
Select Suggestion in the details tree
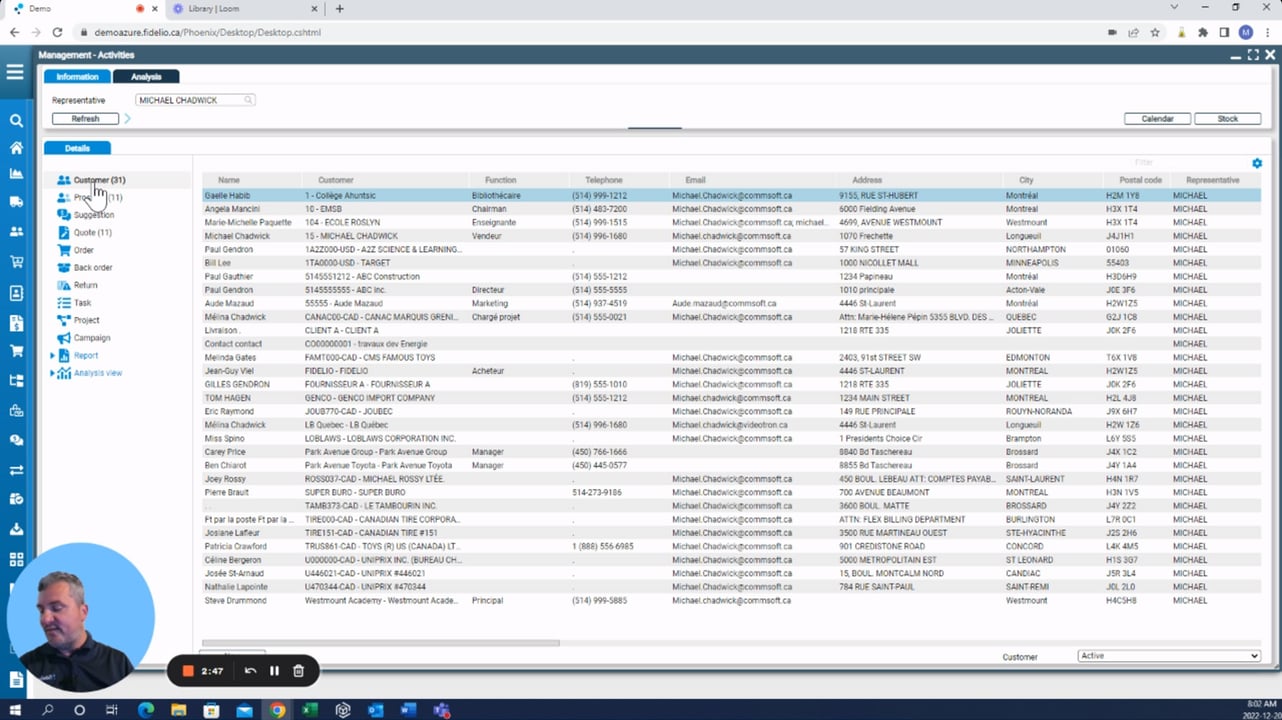click(x=94, y=215)
